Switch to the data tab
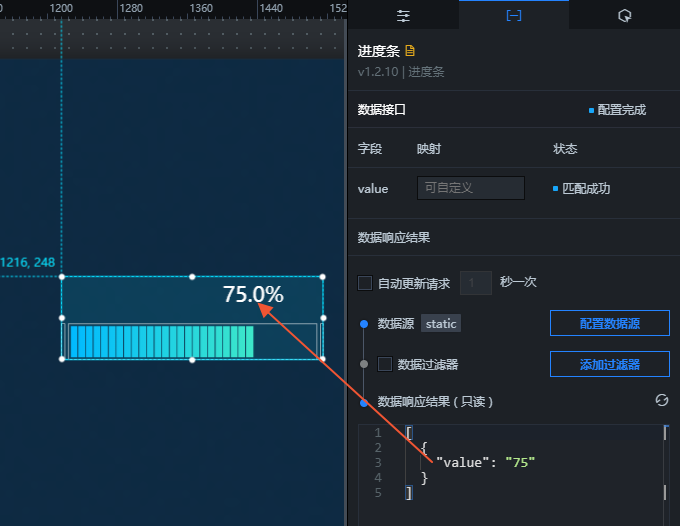The height and width of the screenshot is (526, 680). point(514,16)
